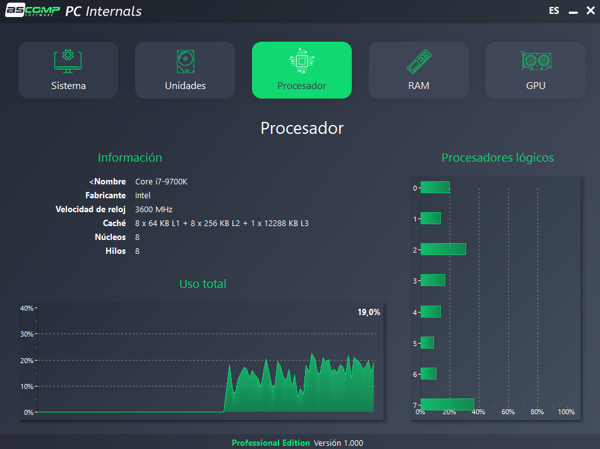Click the 3600 MHz clock speed value

point(153,209)
